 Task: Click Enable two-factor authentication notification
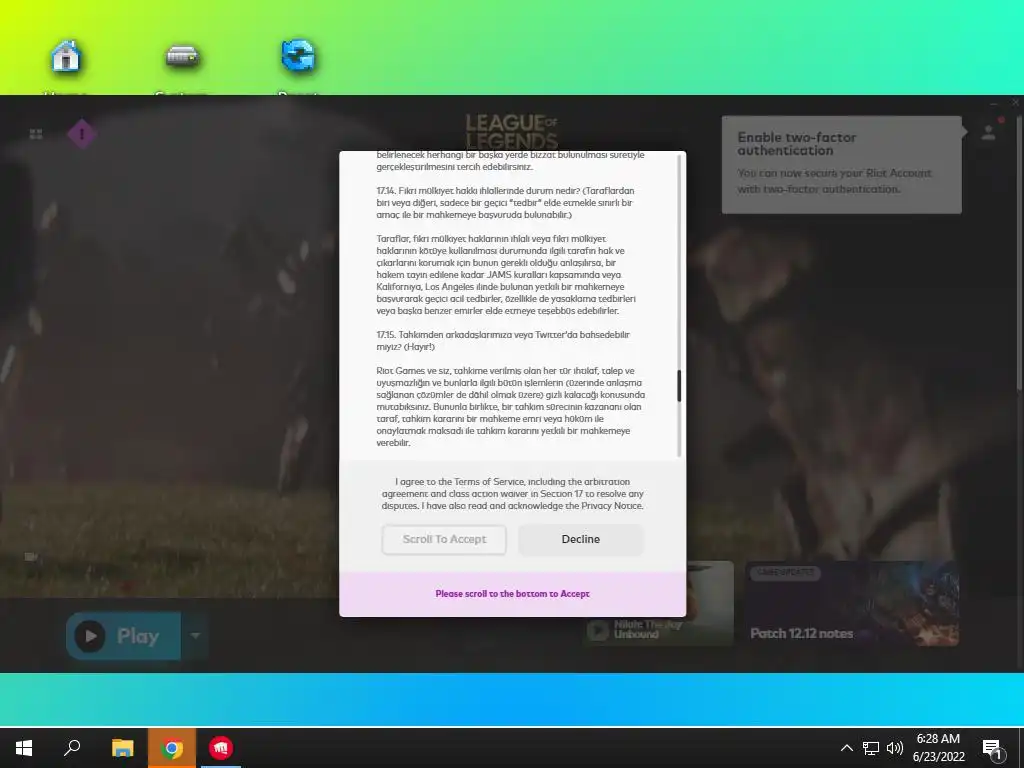tap(841, 165)
